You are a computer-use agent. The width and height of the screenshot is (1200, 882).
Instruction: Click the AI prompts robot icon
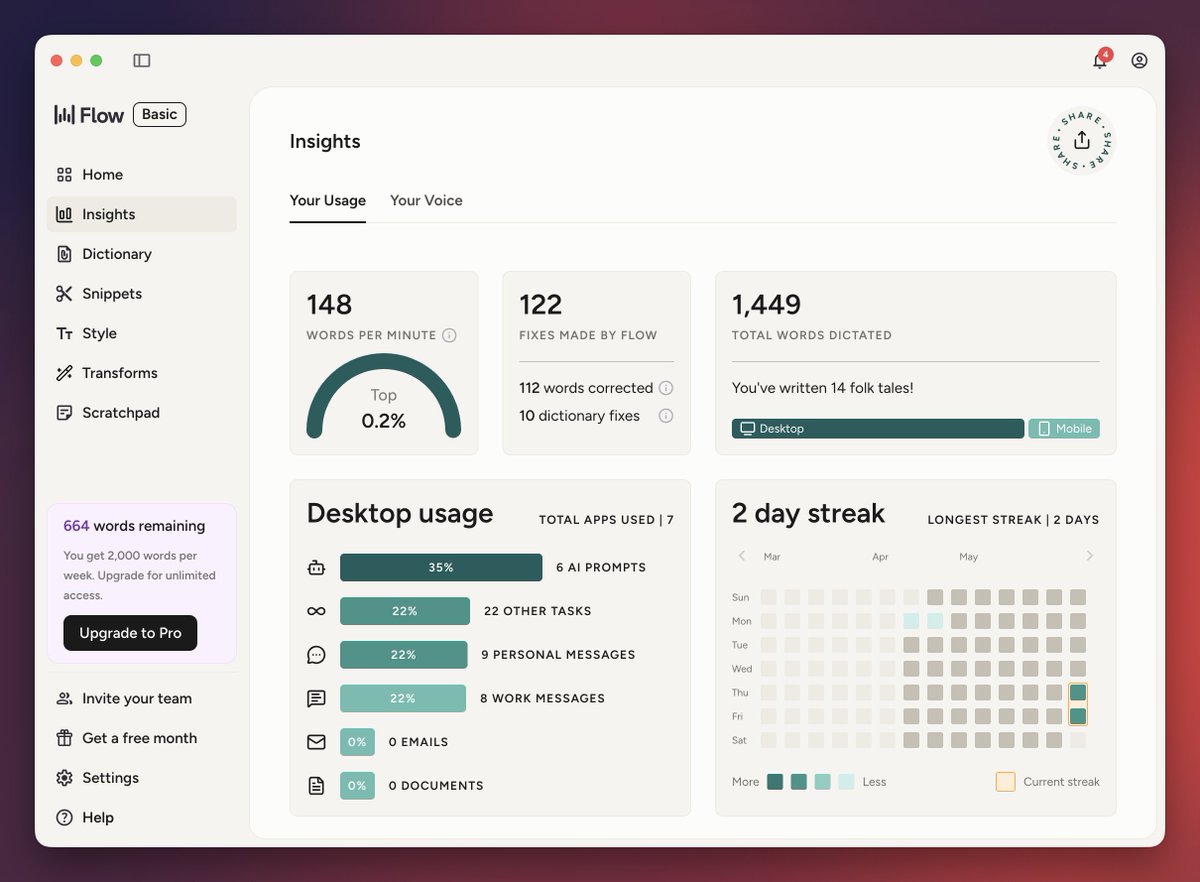tap(316, 567)
